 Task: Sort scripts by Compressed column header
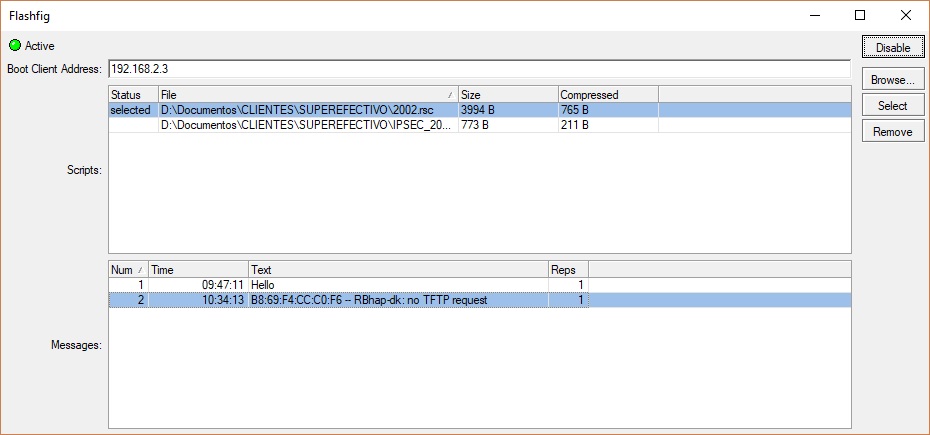(608, 95)
